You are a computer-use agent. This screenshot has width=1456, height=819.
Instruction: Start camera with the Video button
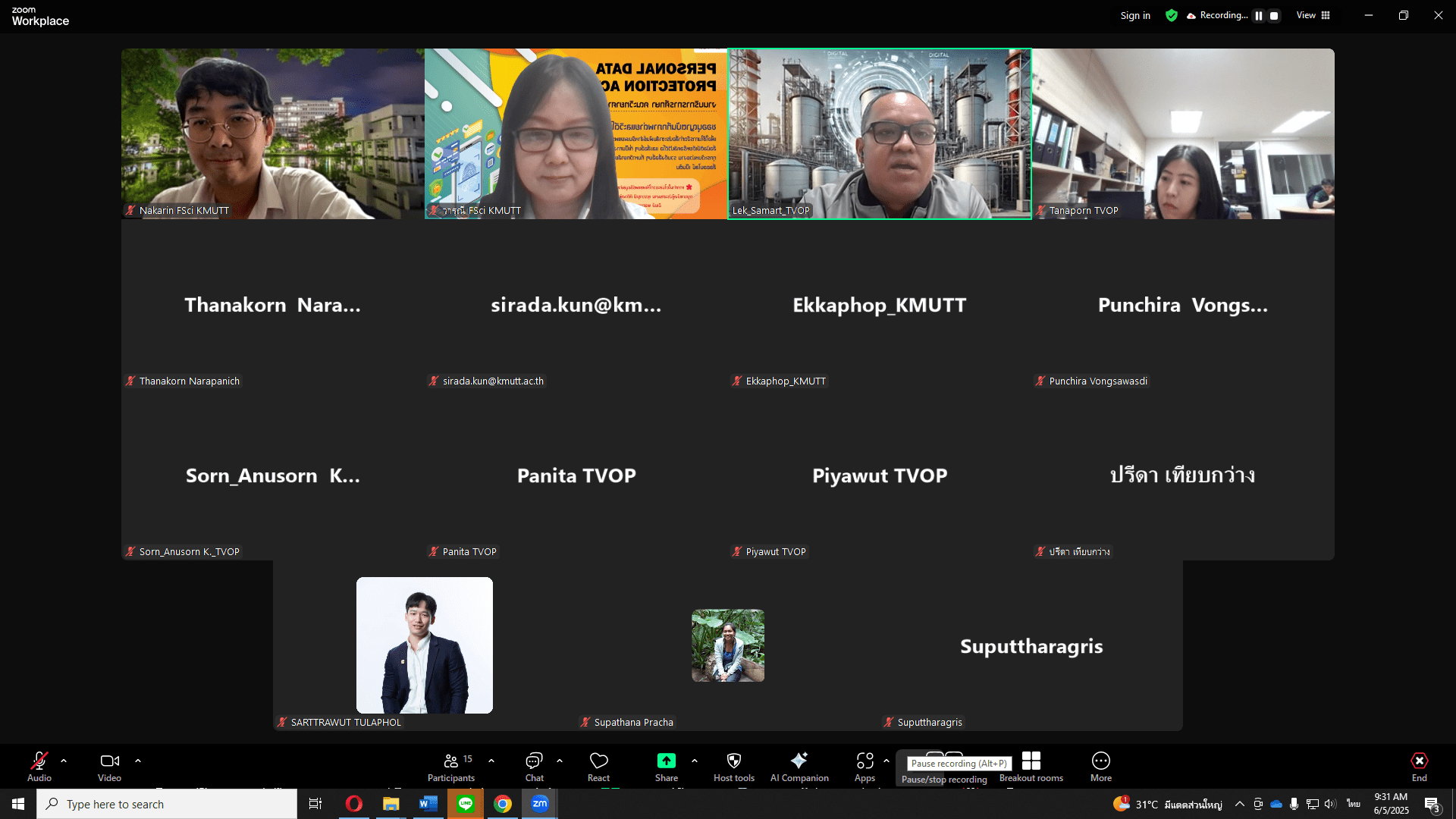coord(109,766)
